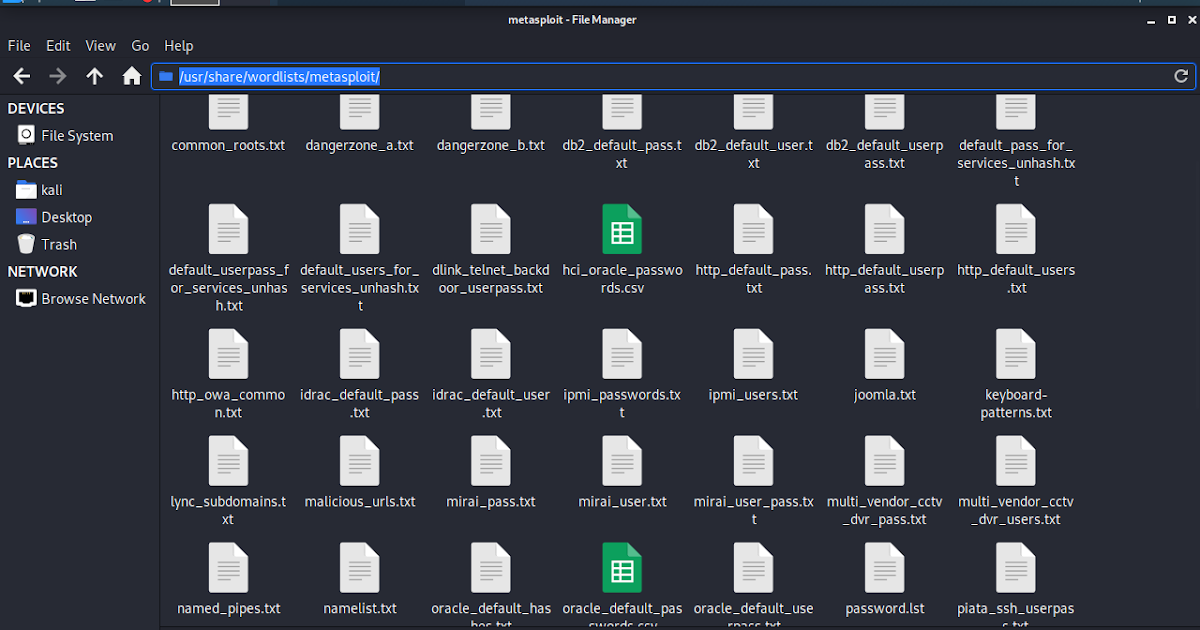
Task: Select the password.lst file
Action: coord(884,567)
